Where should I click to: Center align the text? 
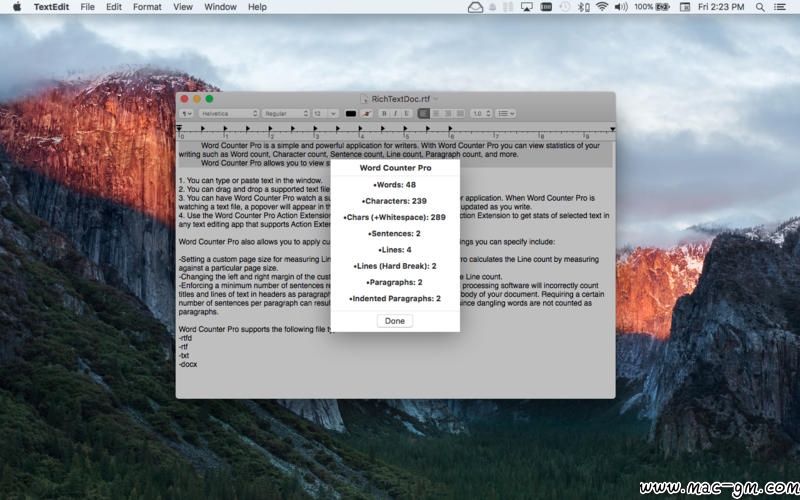[436, 113]
